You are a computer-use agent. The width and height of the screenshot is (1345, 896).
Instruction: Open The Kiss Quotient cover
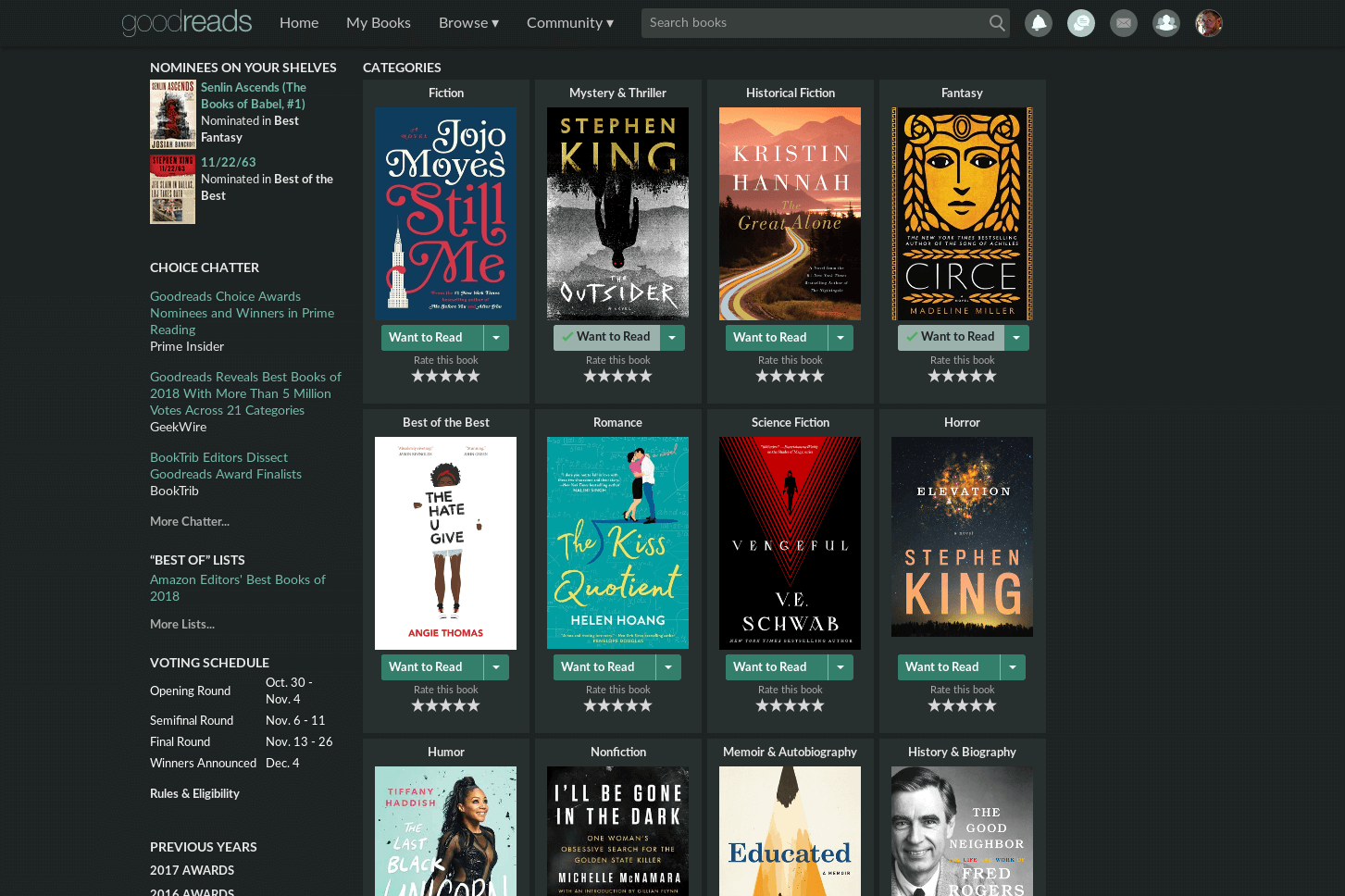pos(617,543)
